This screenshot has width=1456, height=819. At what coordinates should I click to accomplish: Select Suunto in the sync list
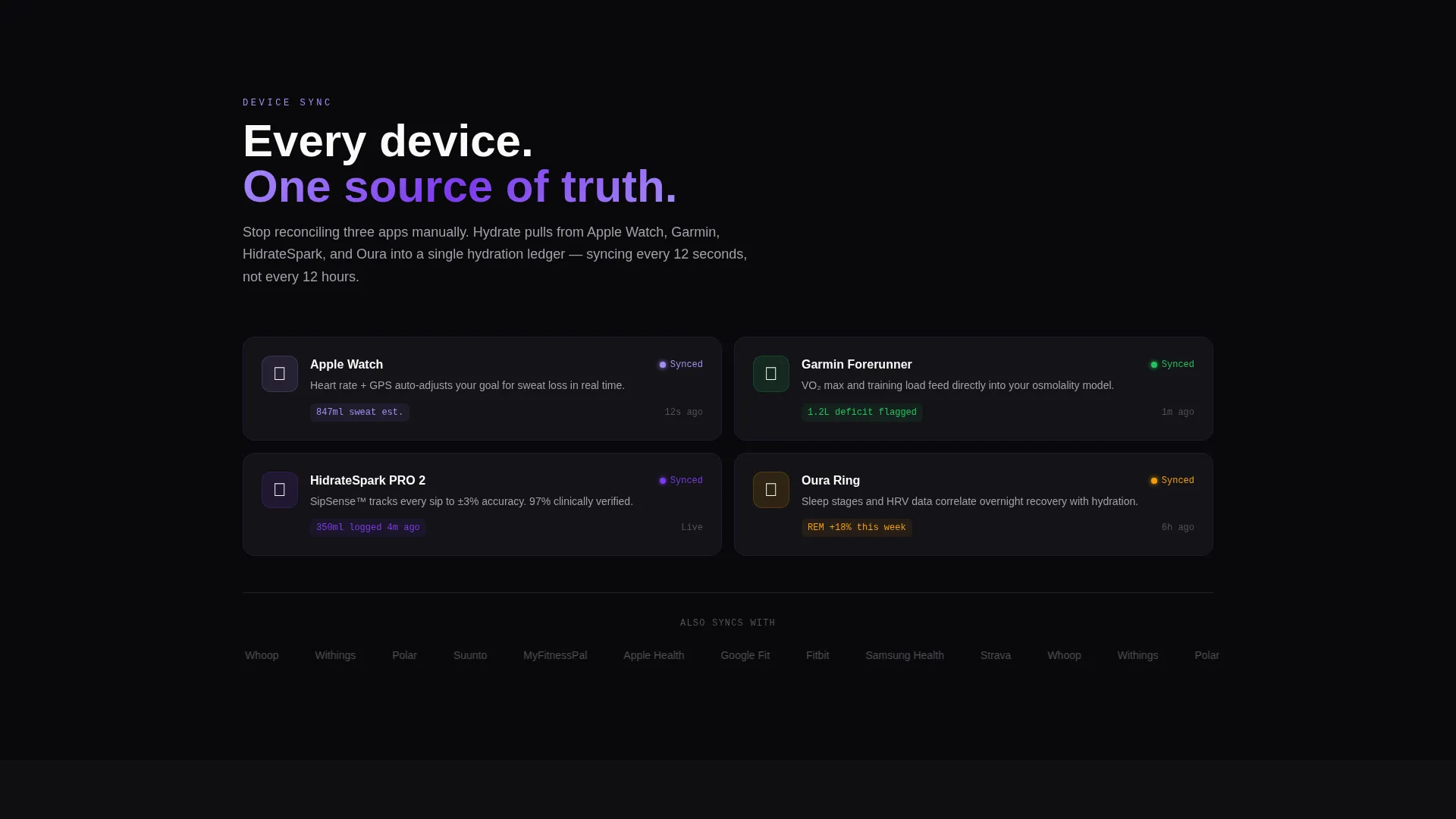tap(470, 656)
